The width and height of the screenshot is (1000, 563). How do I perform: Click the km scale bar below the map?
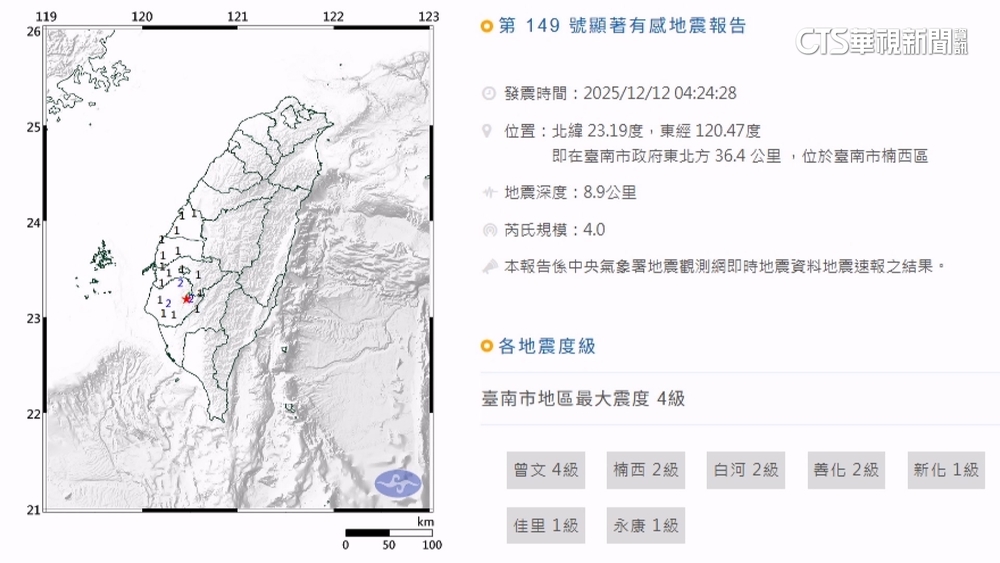coord(389,532)
